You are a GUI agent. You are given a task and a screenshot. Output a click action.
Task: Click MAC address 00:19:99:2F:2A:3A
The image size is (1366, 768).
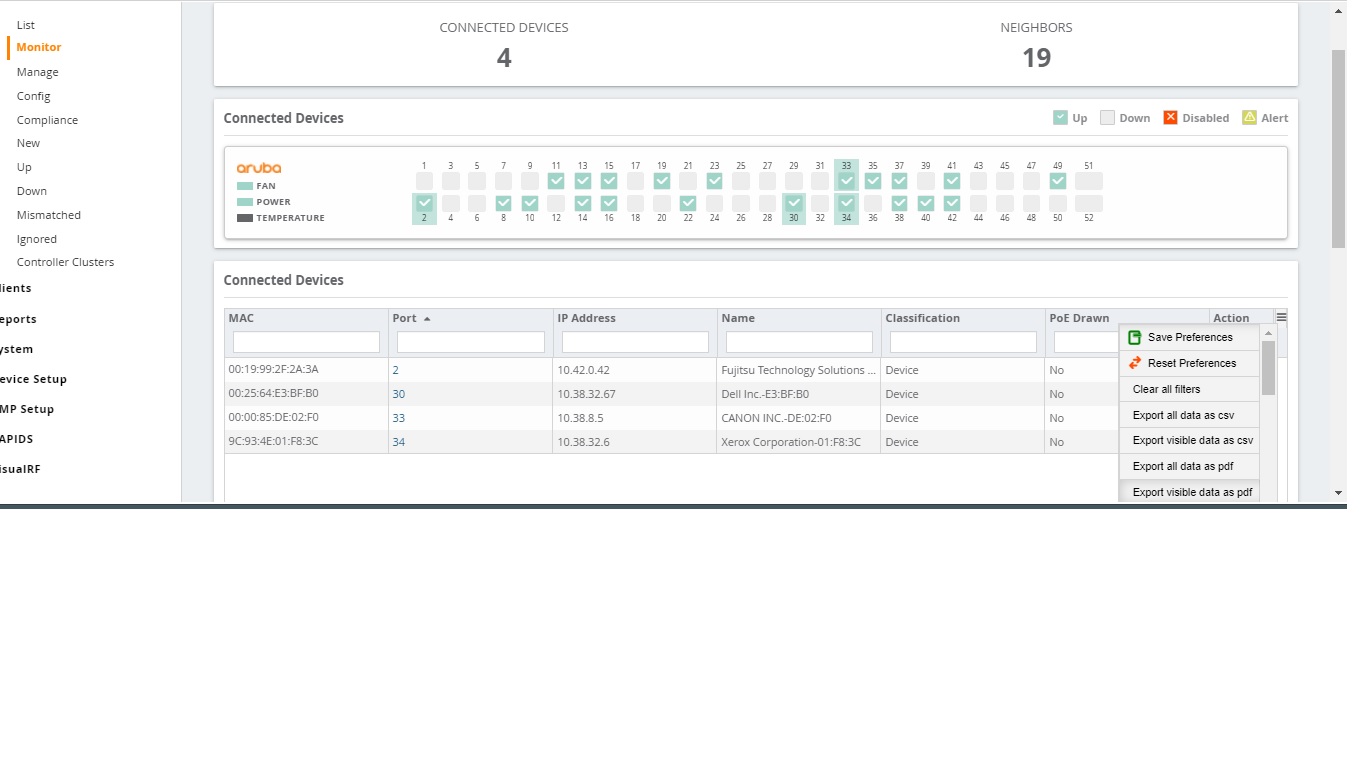(273, 369)
